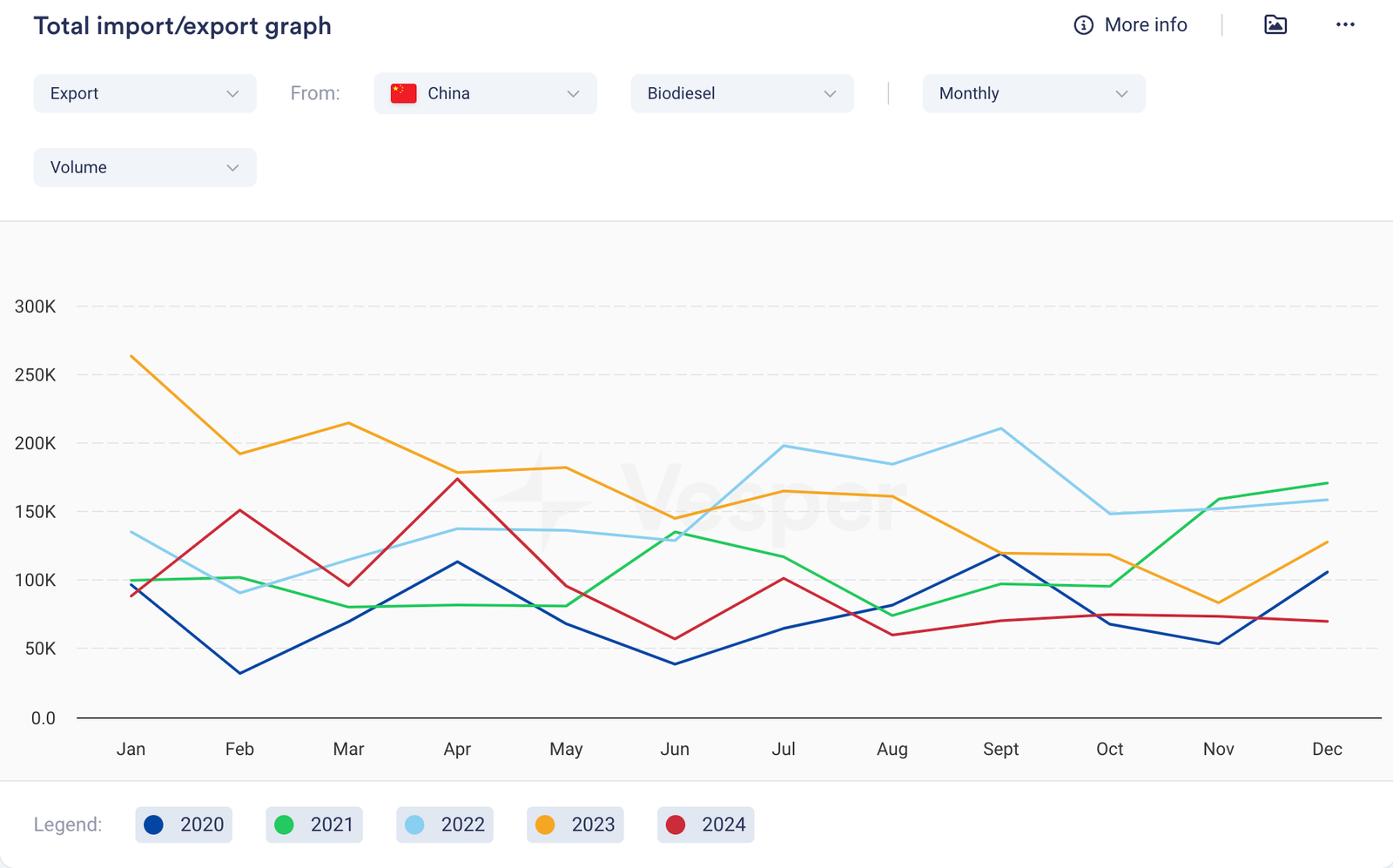Click the chevron arrow in Volume dropdown

232,168
